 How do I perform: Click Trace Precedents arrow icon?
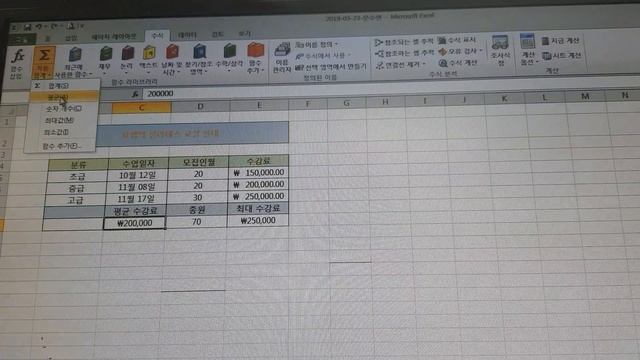point(379,42)
